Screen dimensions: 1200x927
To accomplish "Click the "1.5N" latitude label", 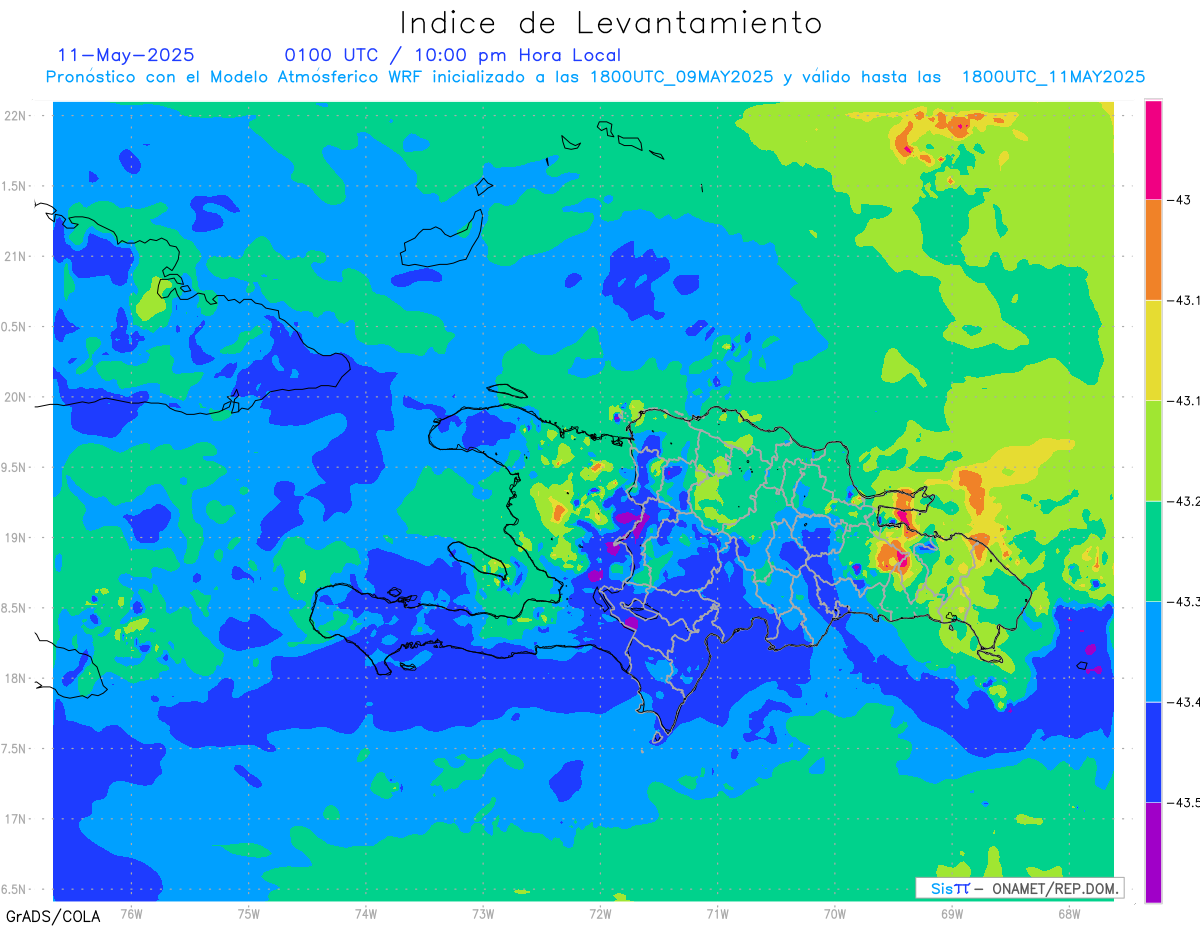I will click(x=13, y=186).
